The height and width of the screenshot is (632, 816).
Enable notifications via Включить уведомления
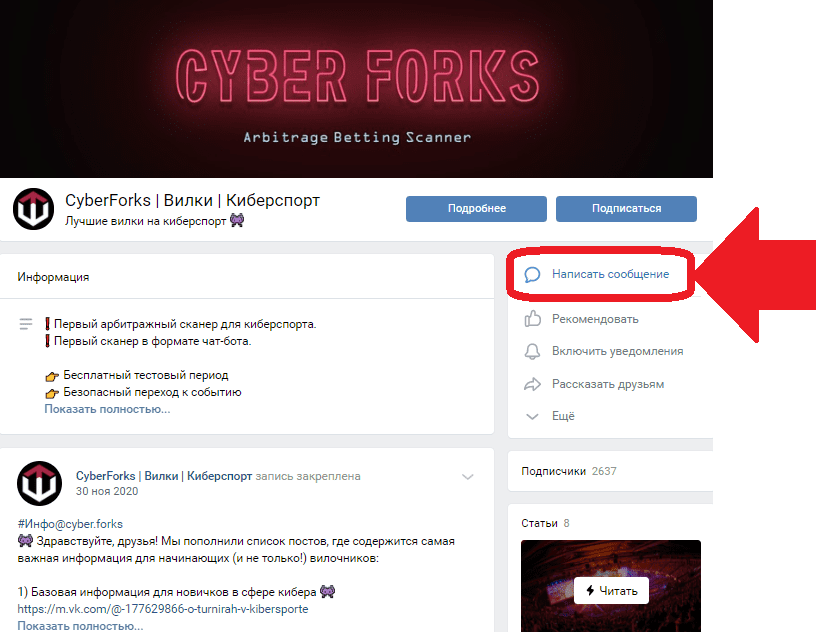coord(617,352)
